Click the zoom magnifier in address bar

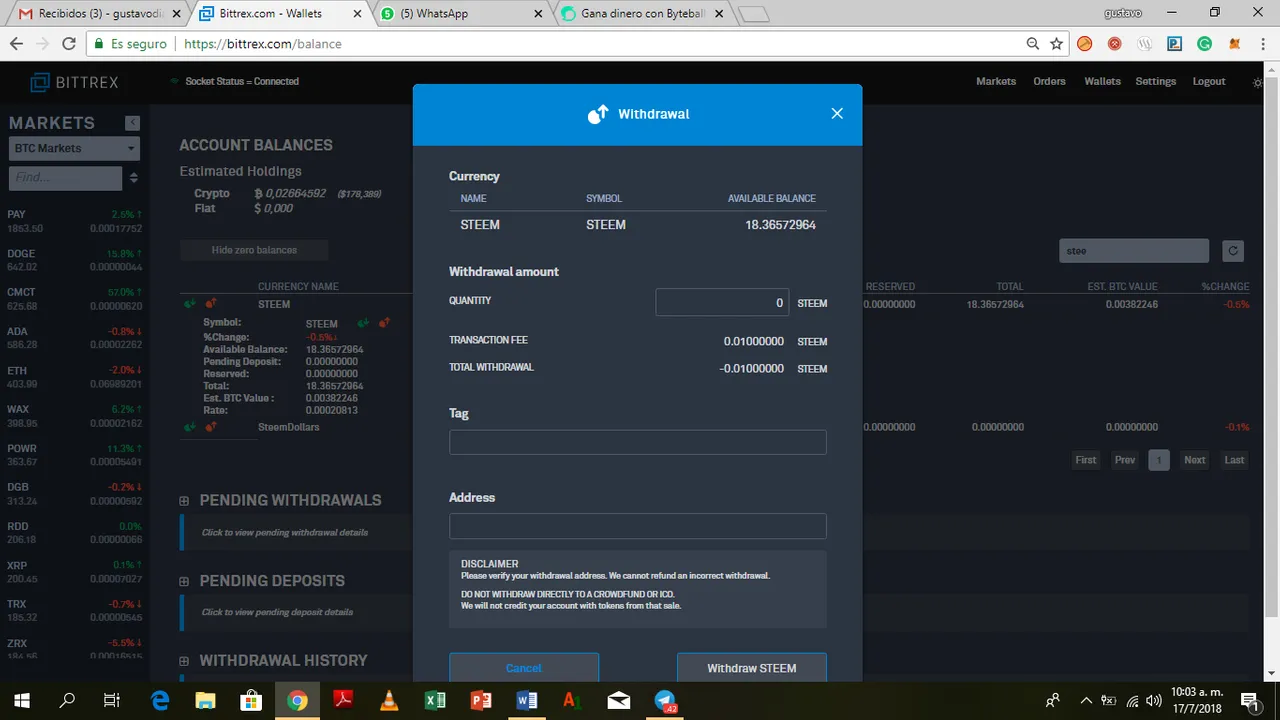(1033, 44)
